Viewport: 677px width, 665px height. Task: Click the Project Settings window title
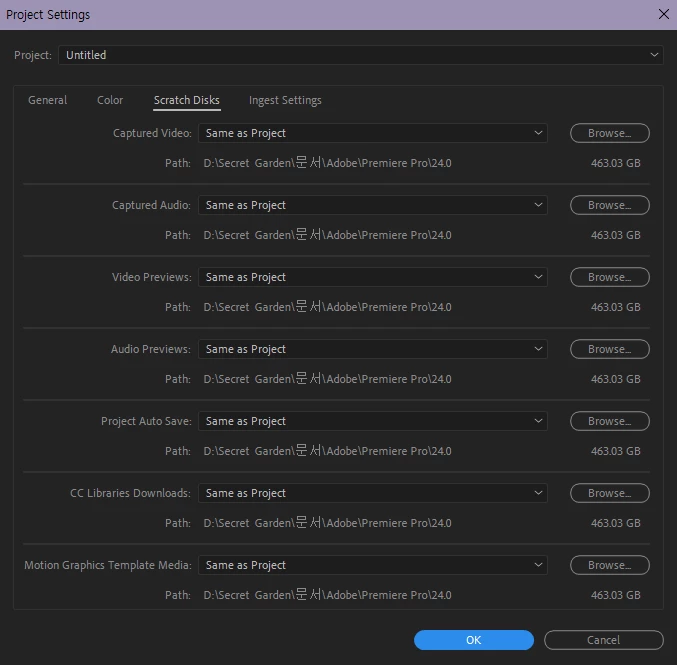(x=48, y=15)
